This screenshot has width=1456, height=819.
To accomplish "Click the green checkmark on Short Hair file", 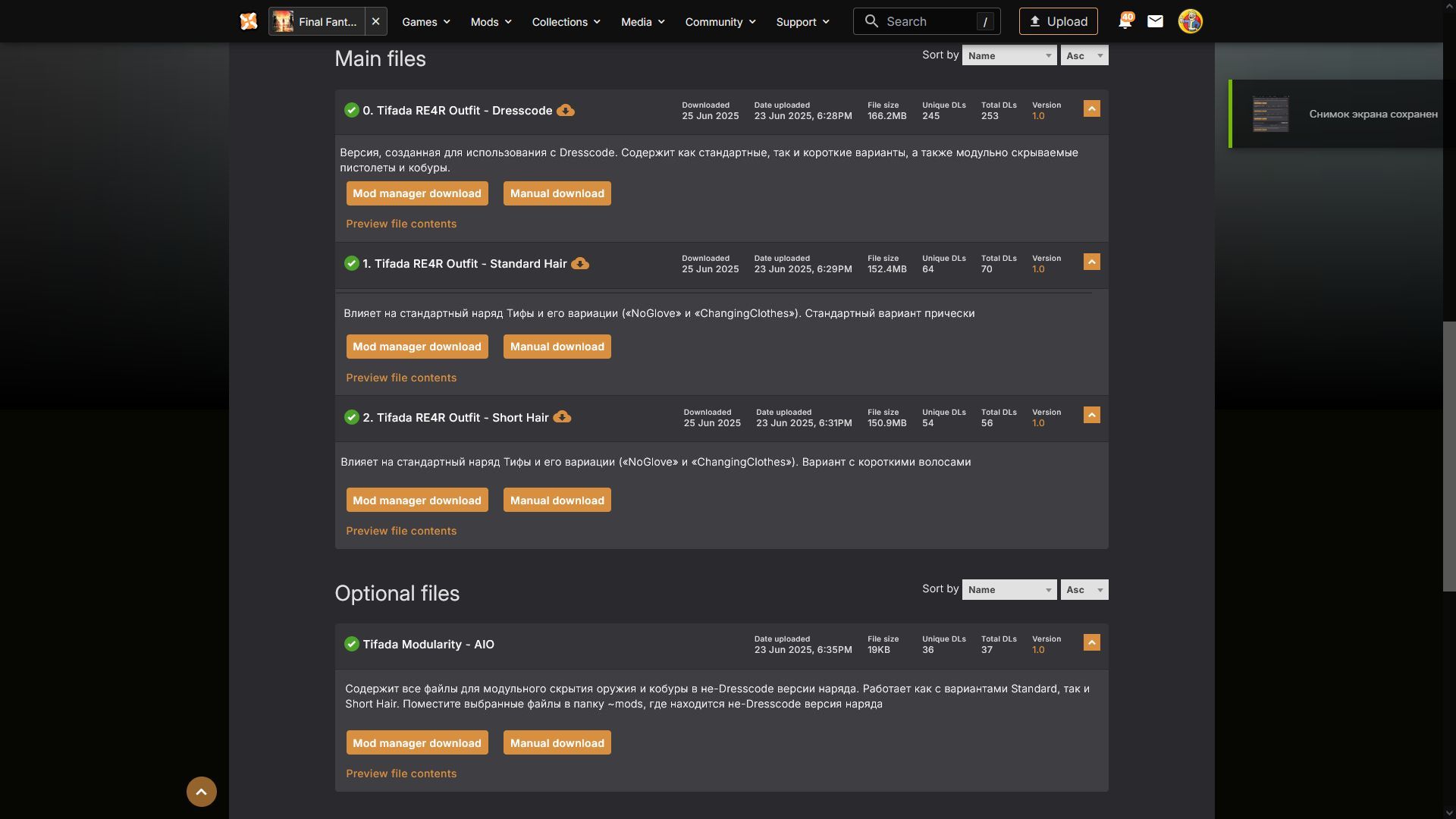I will point(351,417).
